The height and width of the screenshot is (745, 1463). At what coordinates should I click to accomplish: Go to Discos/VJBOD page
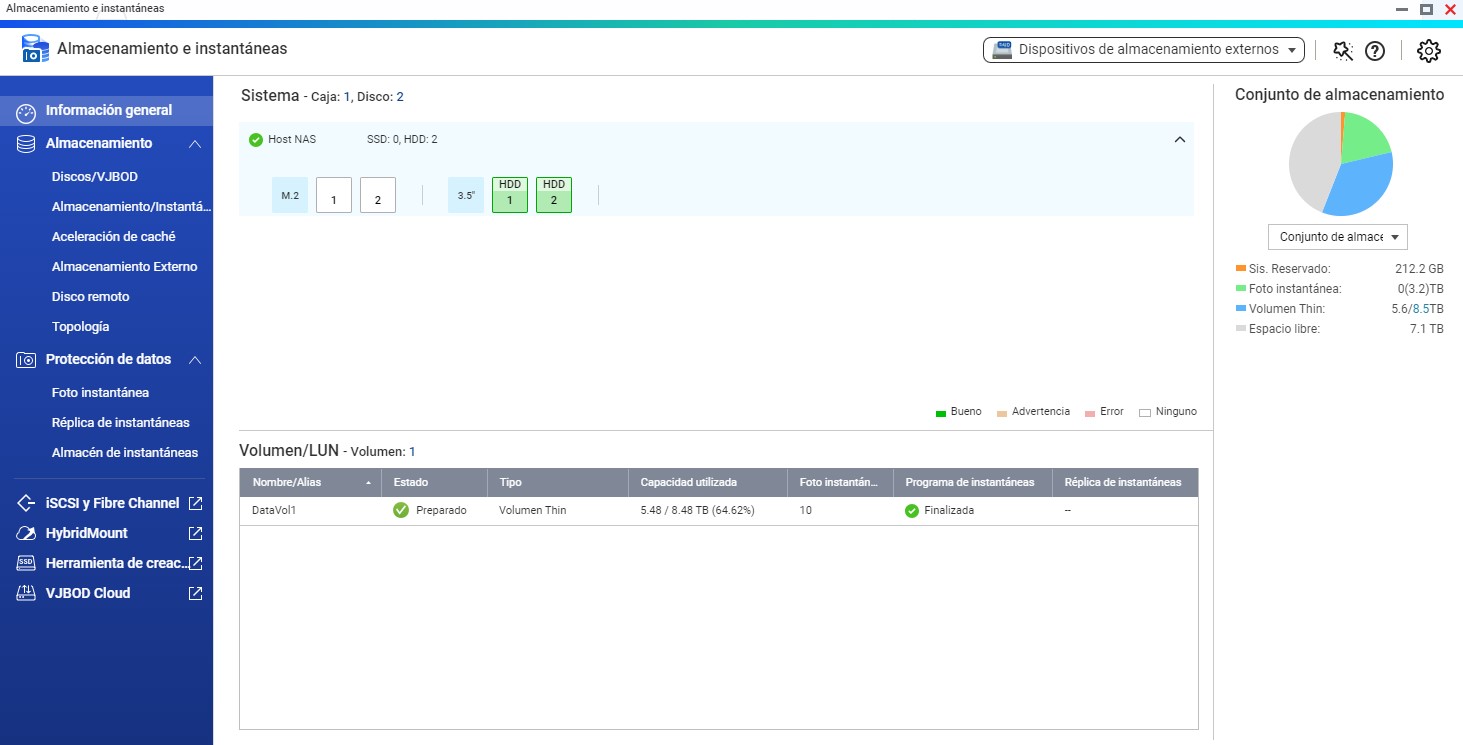95,177
